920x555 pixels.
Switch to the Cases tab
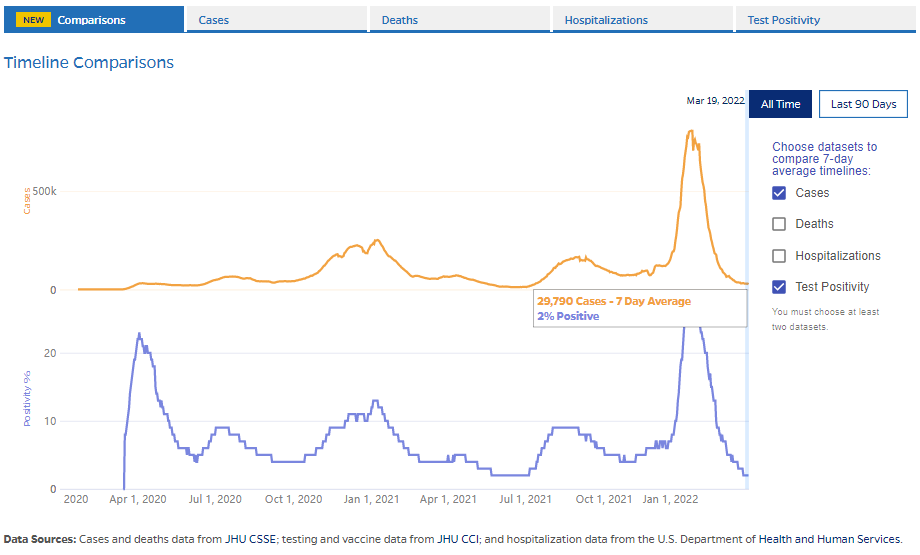[x=277, y=19]
